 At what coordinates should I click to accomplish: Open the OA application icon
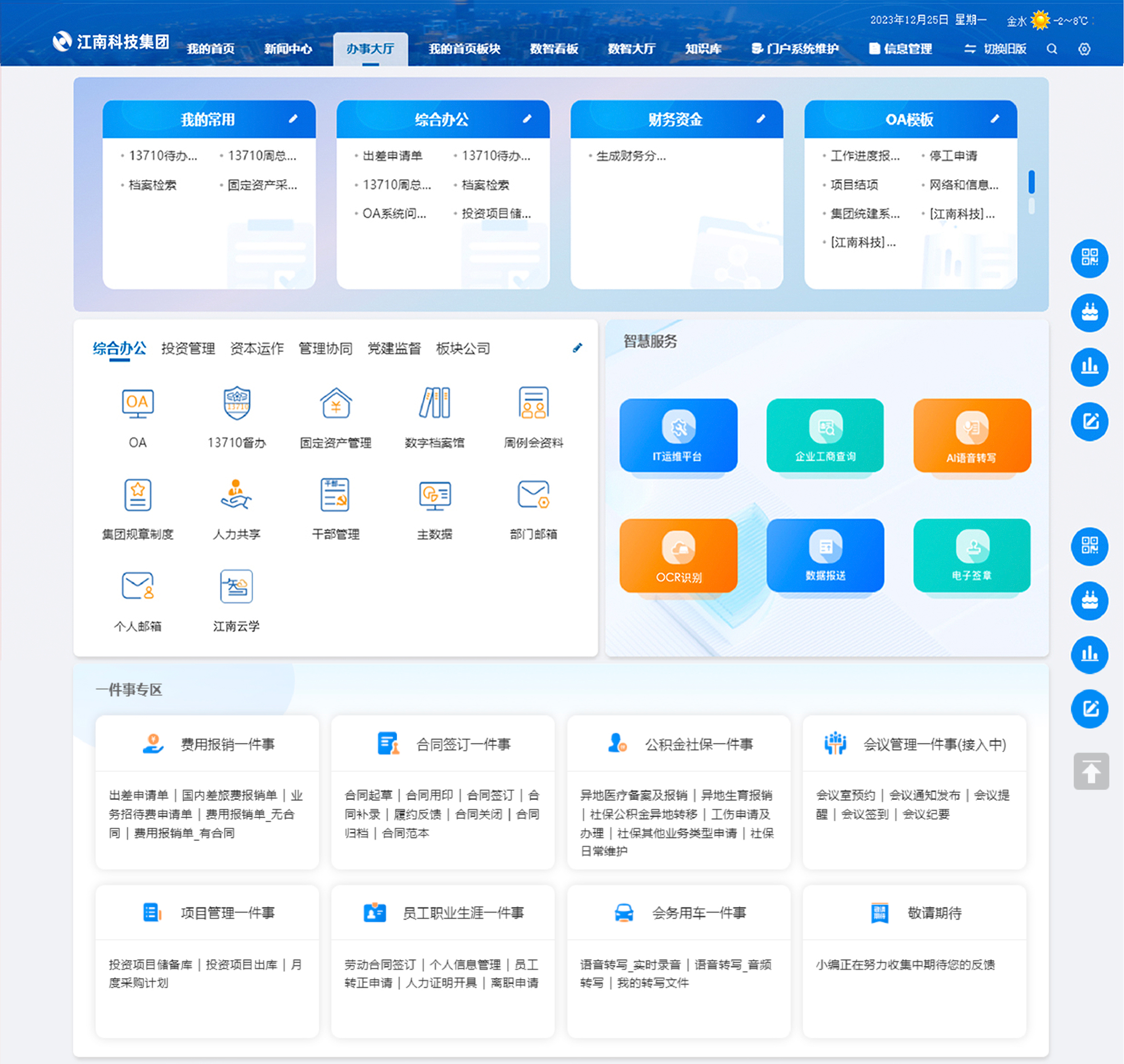point(137,404)
